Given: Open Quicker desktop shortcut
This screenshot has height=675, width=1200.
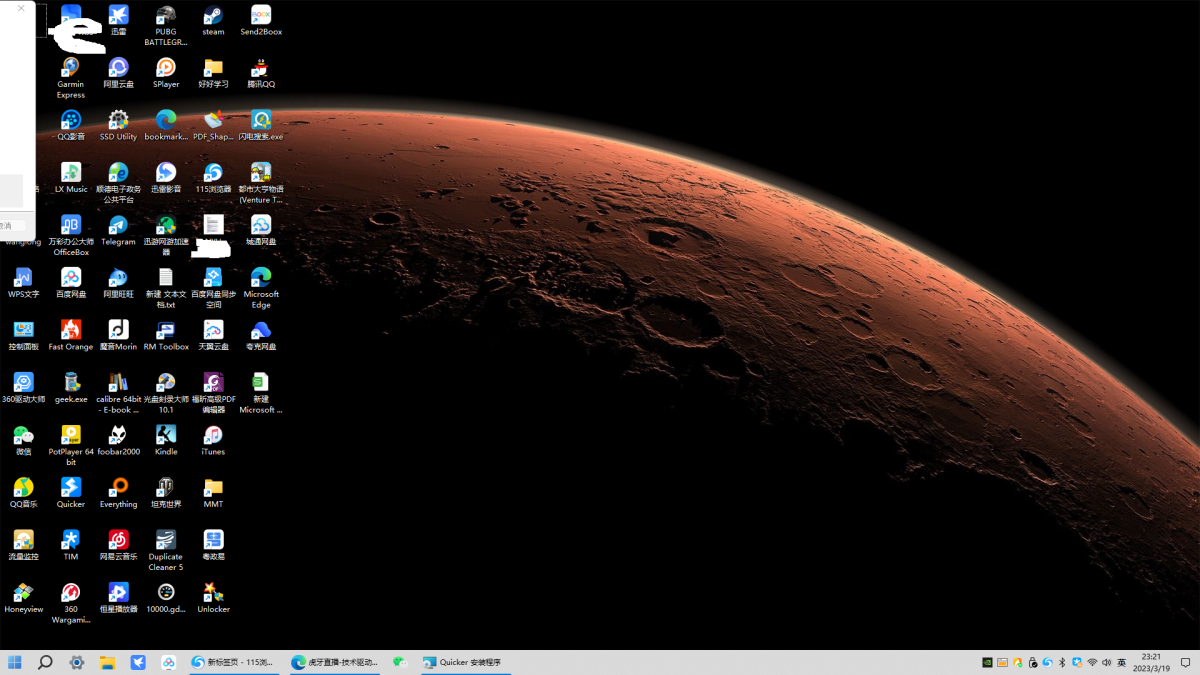Looking at the screenshot, I should [x=71, y=493].
